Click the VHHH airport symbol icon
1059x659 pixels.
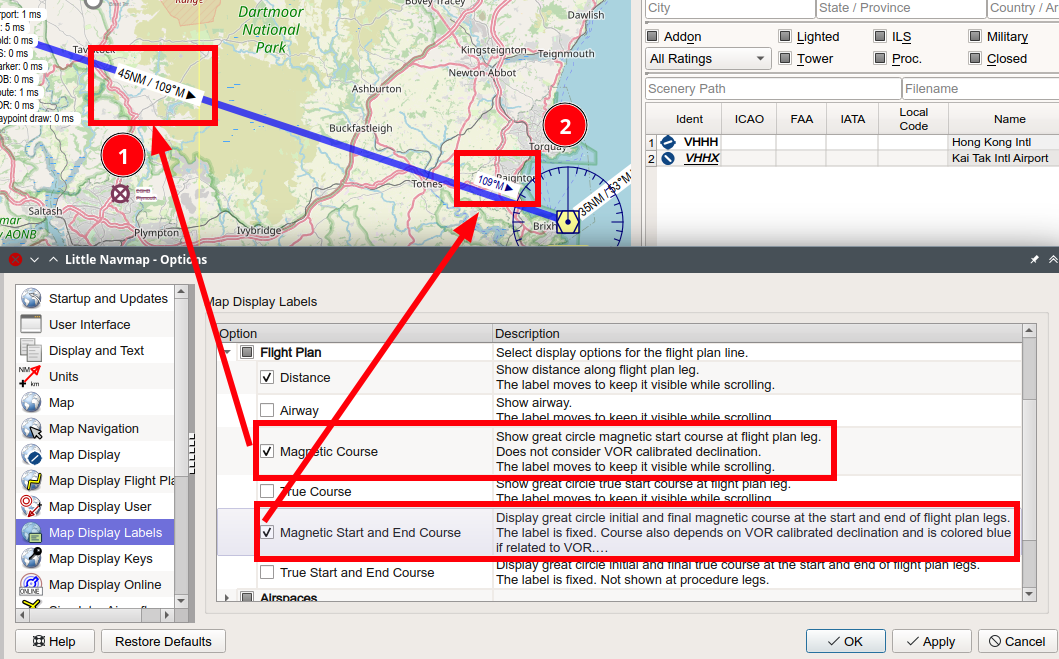668,142
